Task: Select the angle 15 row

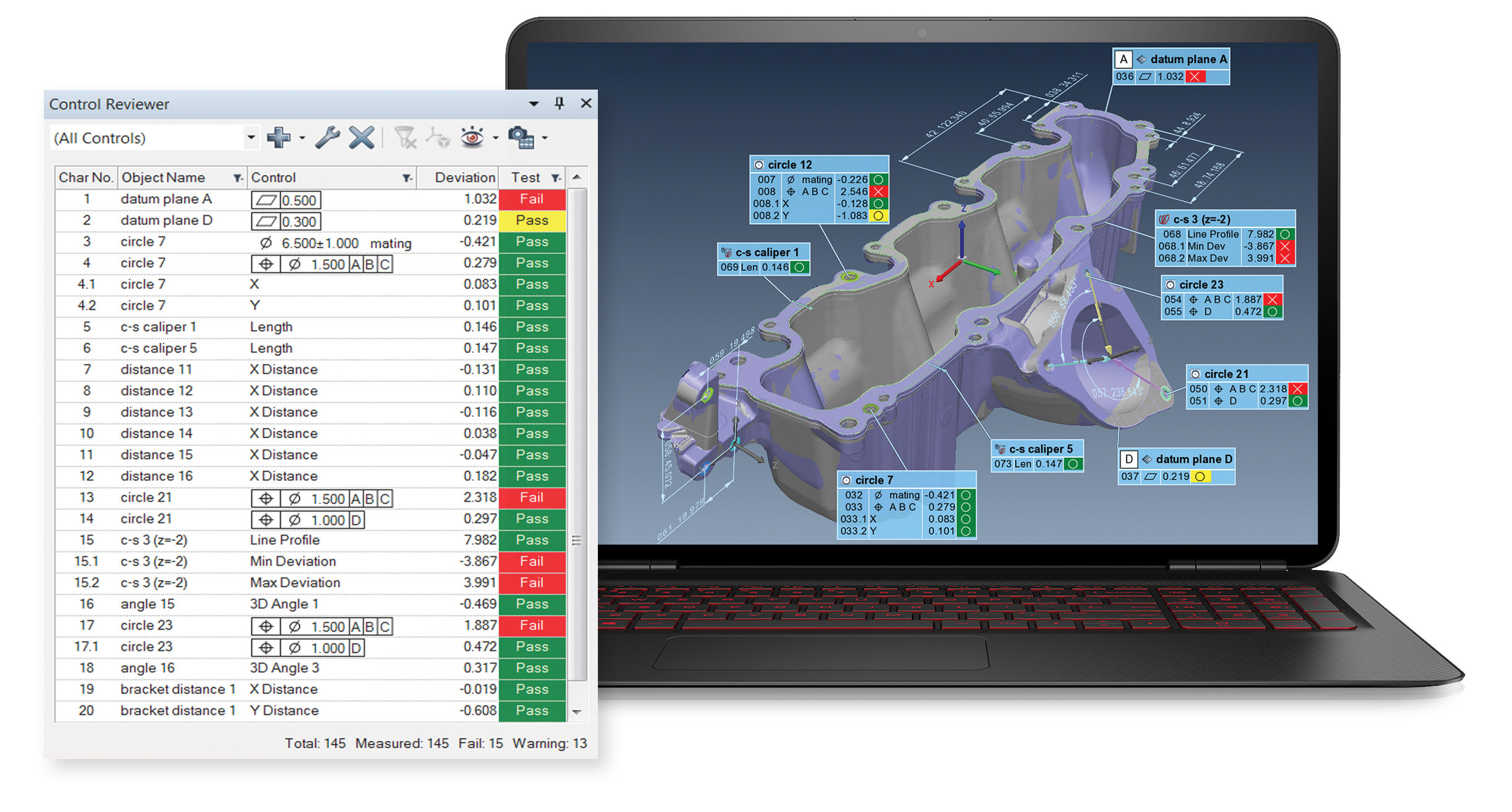Action: pos(311,604)
